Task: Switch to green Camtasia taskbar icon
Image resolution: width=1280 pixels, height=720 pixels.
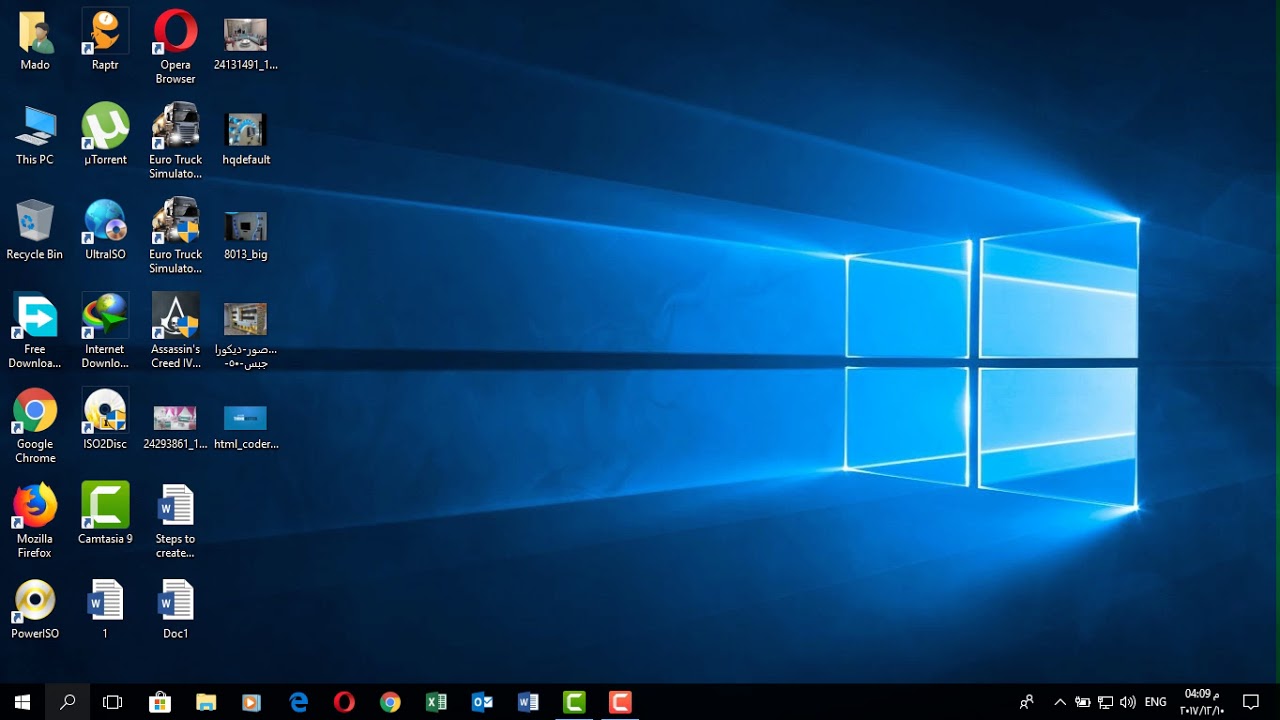Action: click(574, 702)
